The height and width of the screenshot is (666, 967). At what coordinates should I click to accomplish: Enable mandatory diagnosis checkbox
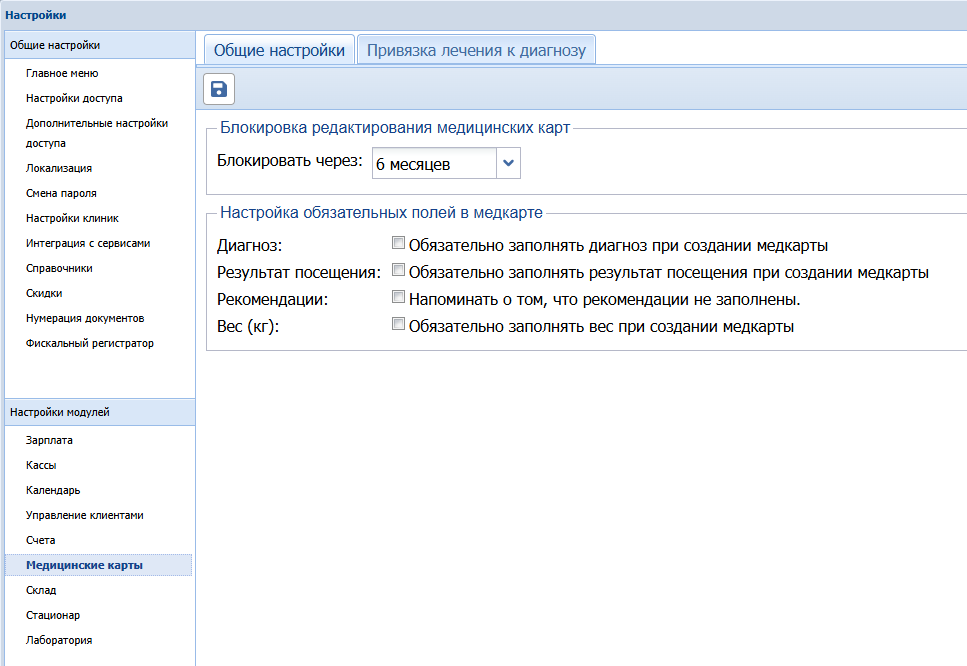click(x=399, y=244)
